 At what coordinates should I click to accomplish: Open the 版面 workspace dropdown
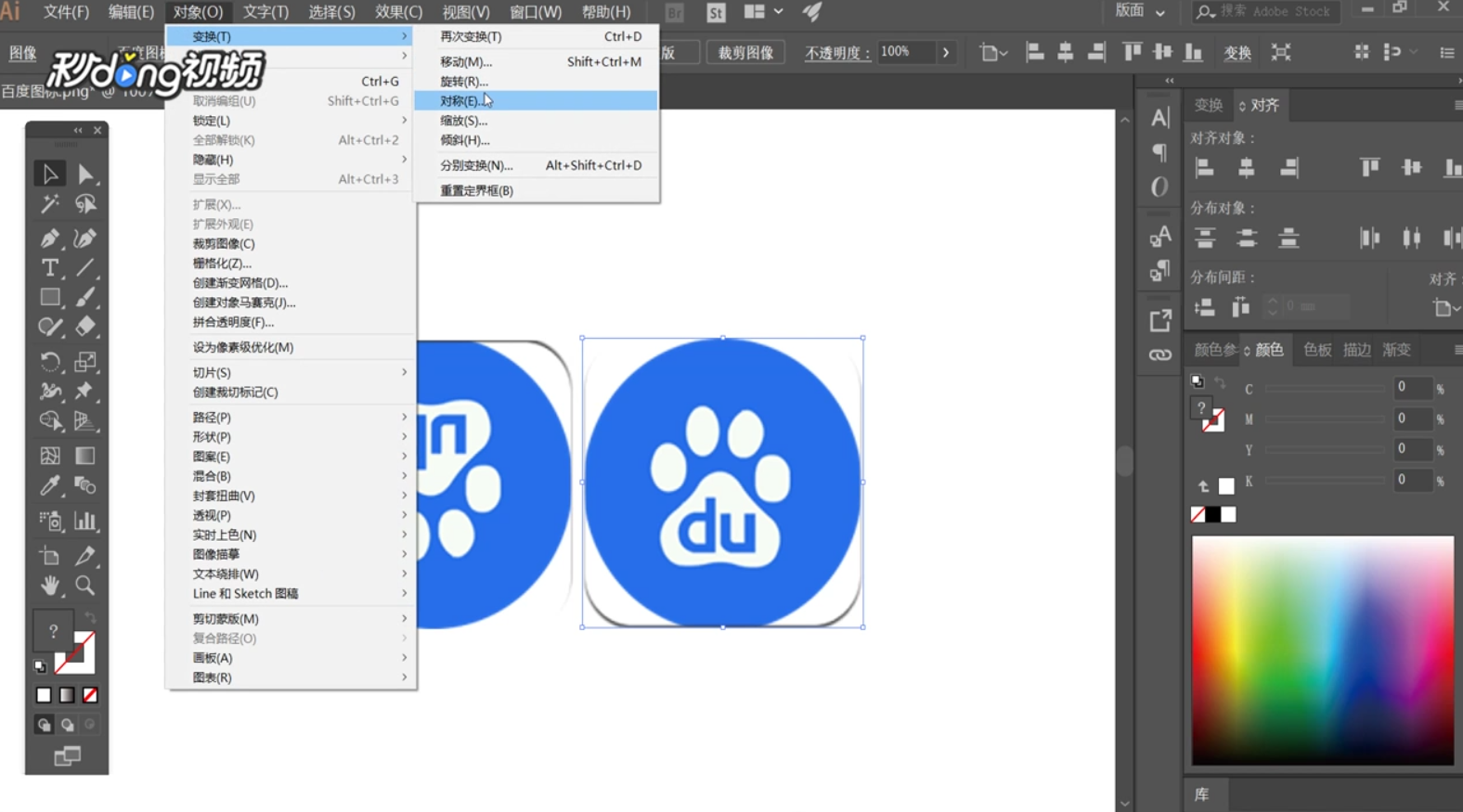1140,11
